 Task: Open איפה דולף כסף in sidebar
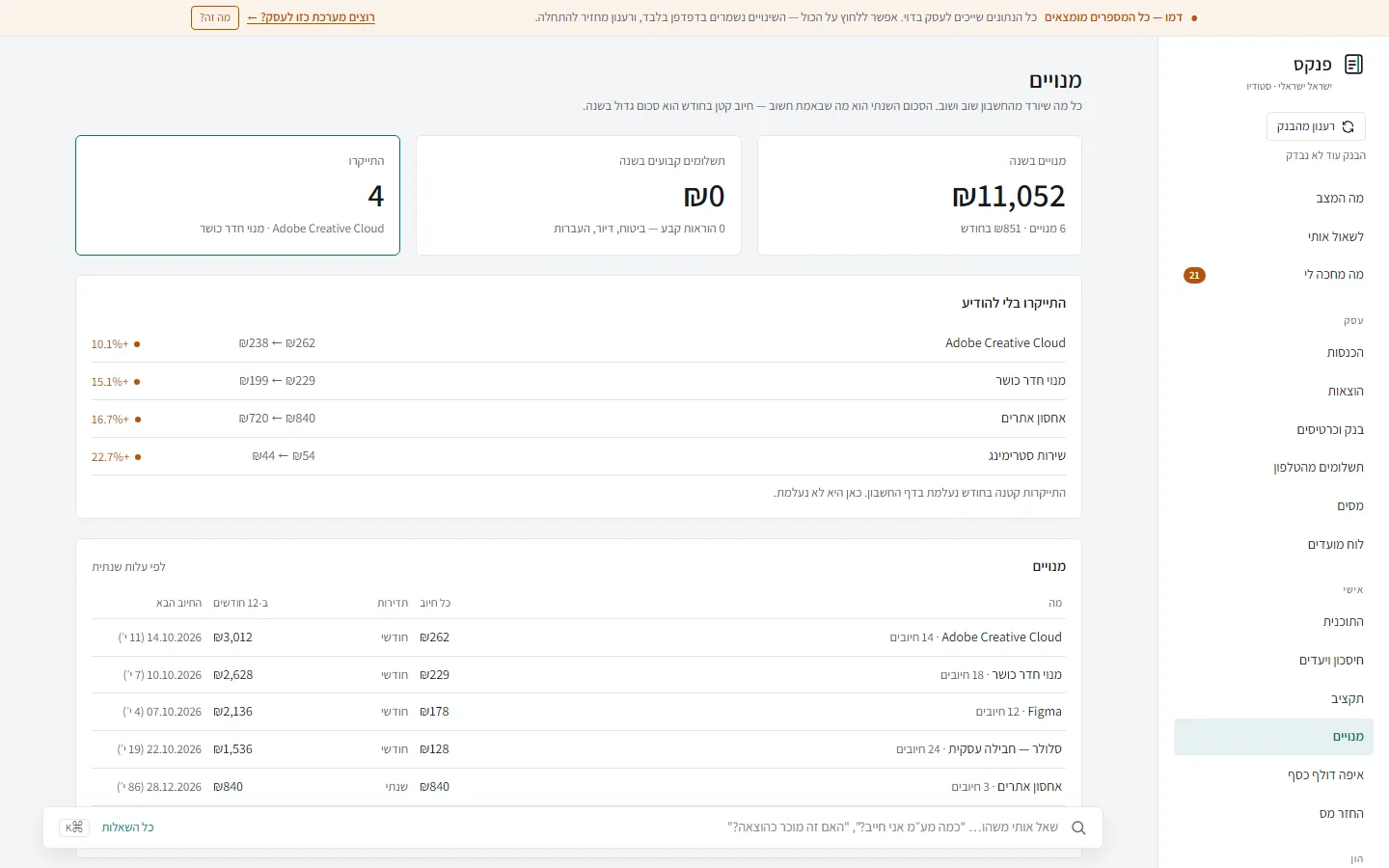point(1273,775)
